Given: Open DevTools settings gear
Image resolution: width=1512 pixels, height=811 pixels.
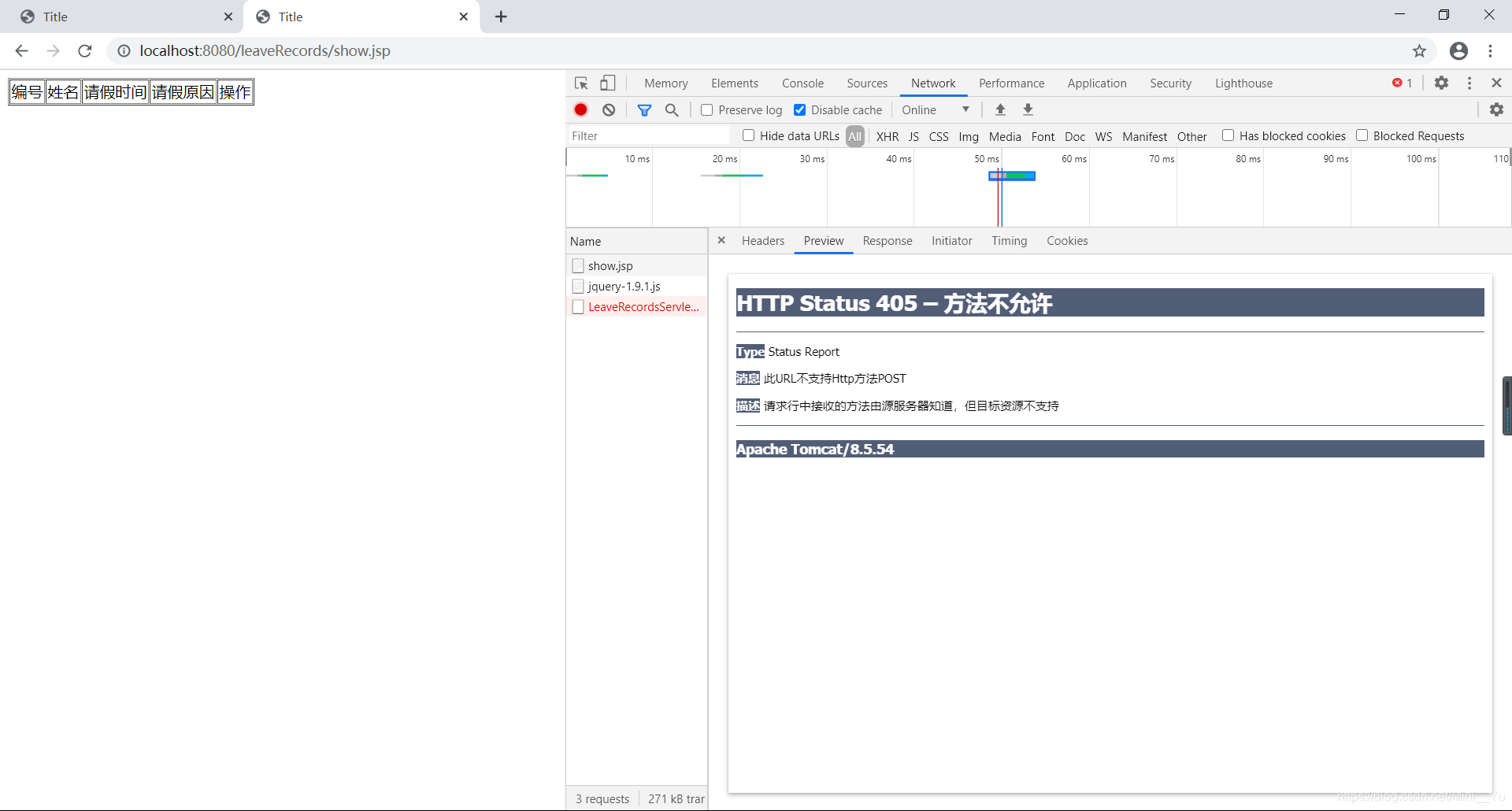Looking at the screenshot, I should [x=1442, y=83].
